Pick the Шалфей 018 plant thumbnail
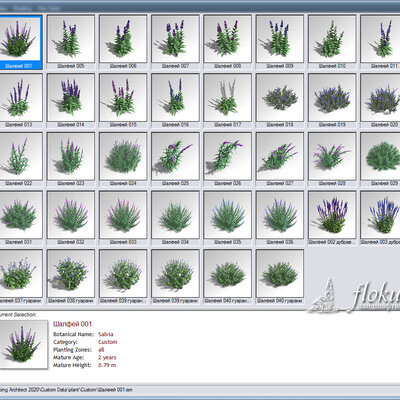400x400 pixels. [280, 97]
